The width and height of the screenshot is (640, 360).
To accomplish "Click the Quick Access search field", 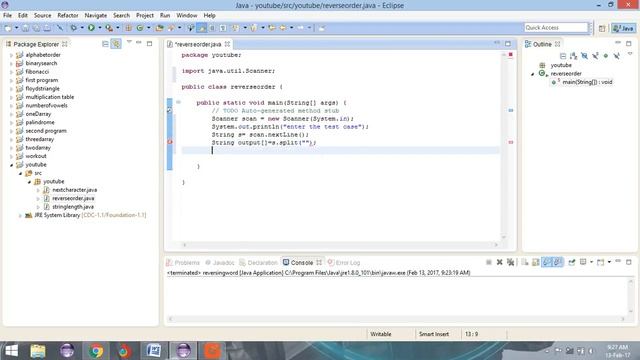I will (556, 27).
